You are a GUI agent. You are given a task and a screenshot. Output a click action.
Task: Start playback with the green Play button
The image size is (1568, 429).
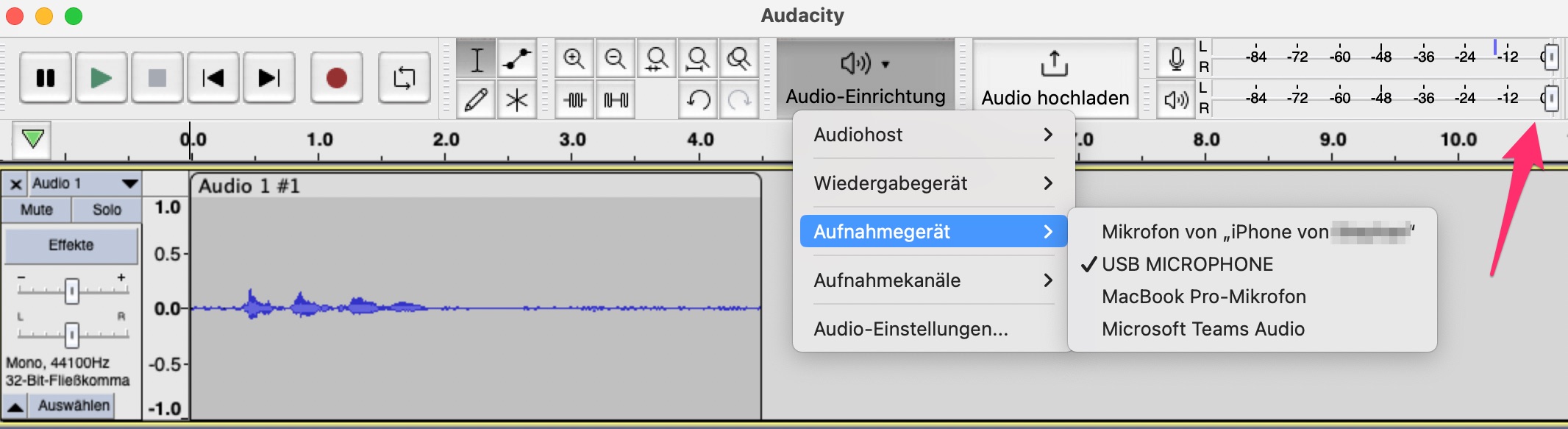(101, 77)
